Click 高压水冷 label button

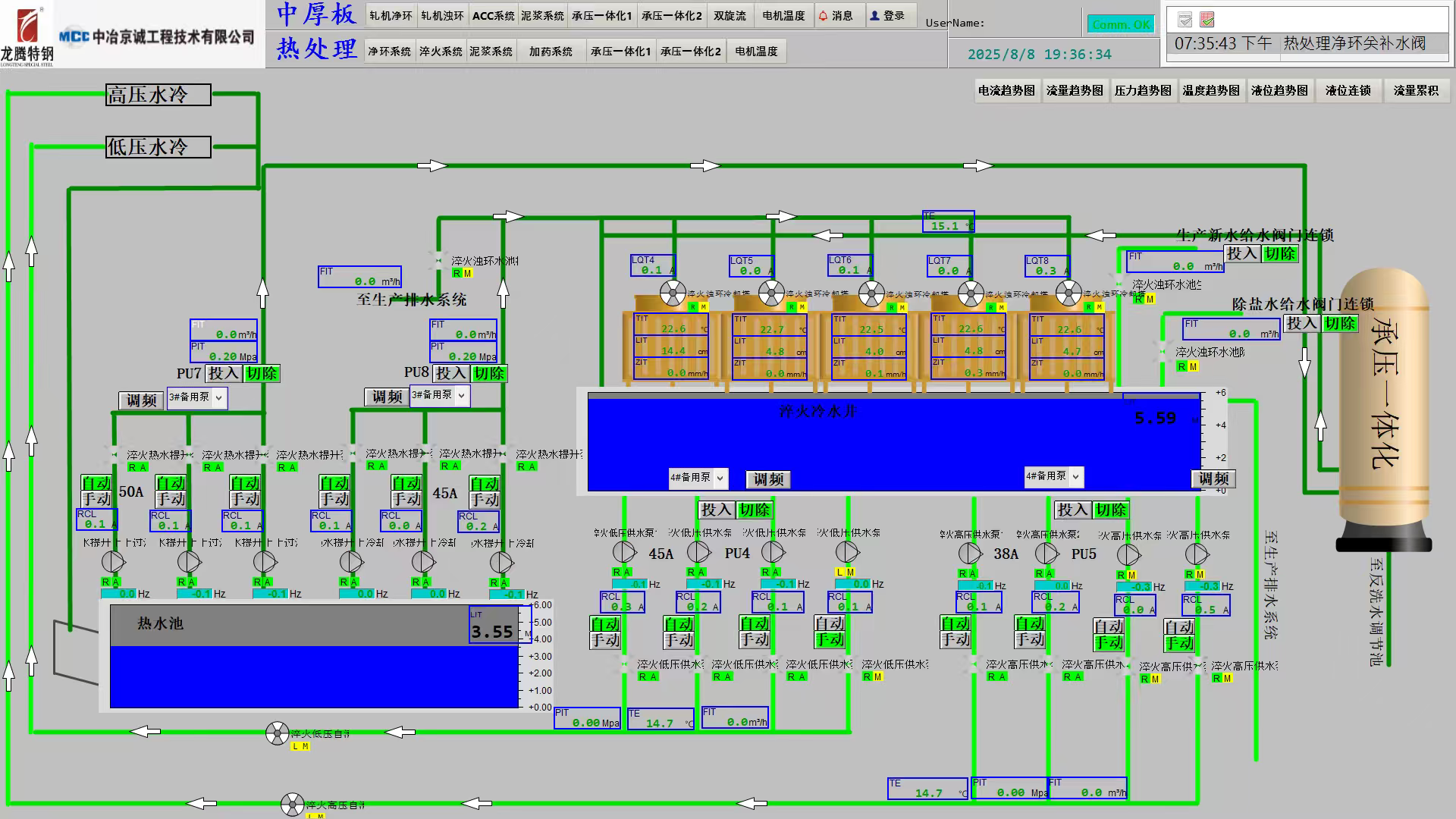[158, 95]
